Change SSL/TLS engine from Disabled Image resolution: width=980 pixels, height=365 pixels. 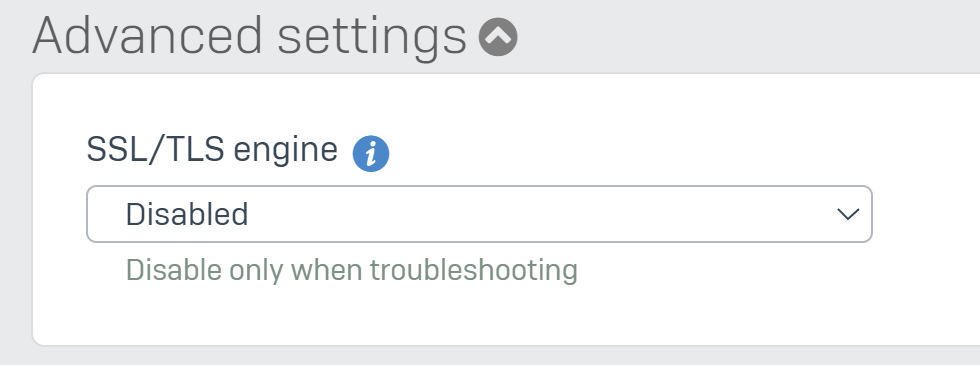click(x=479, y=214)
